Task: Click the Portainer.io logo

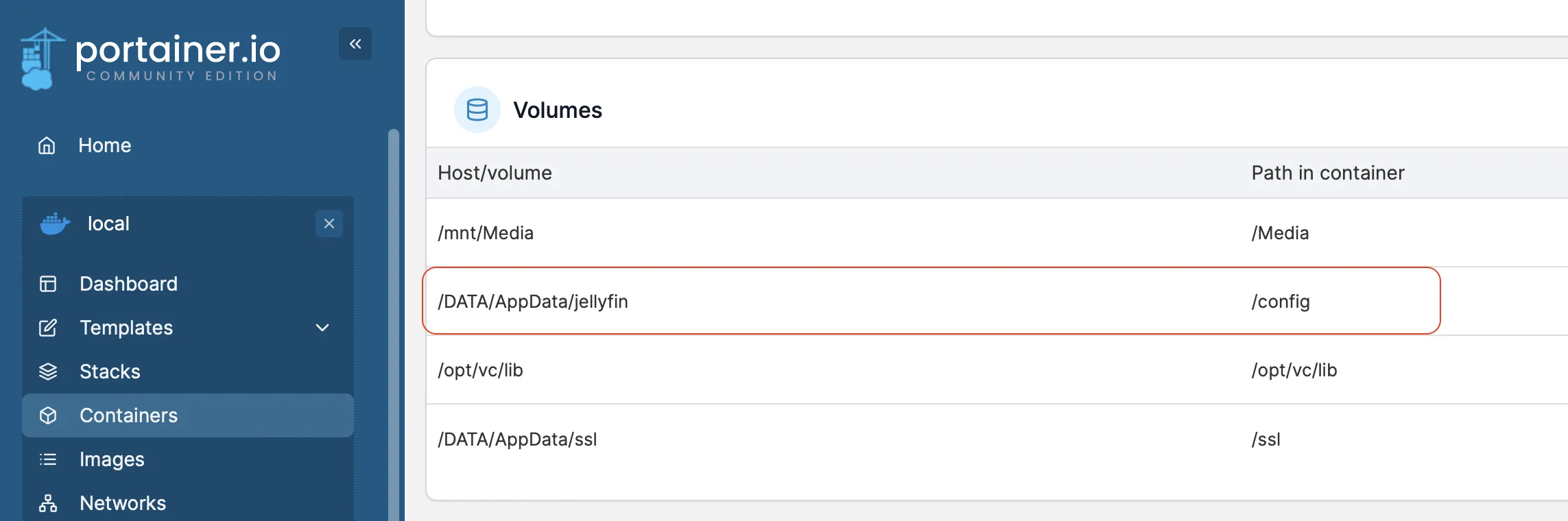Action: (151, 58)
